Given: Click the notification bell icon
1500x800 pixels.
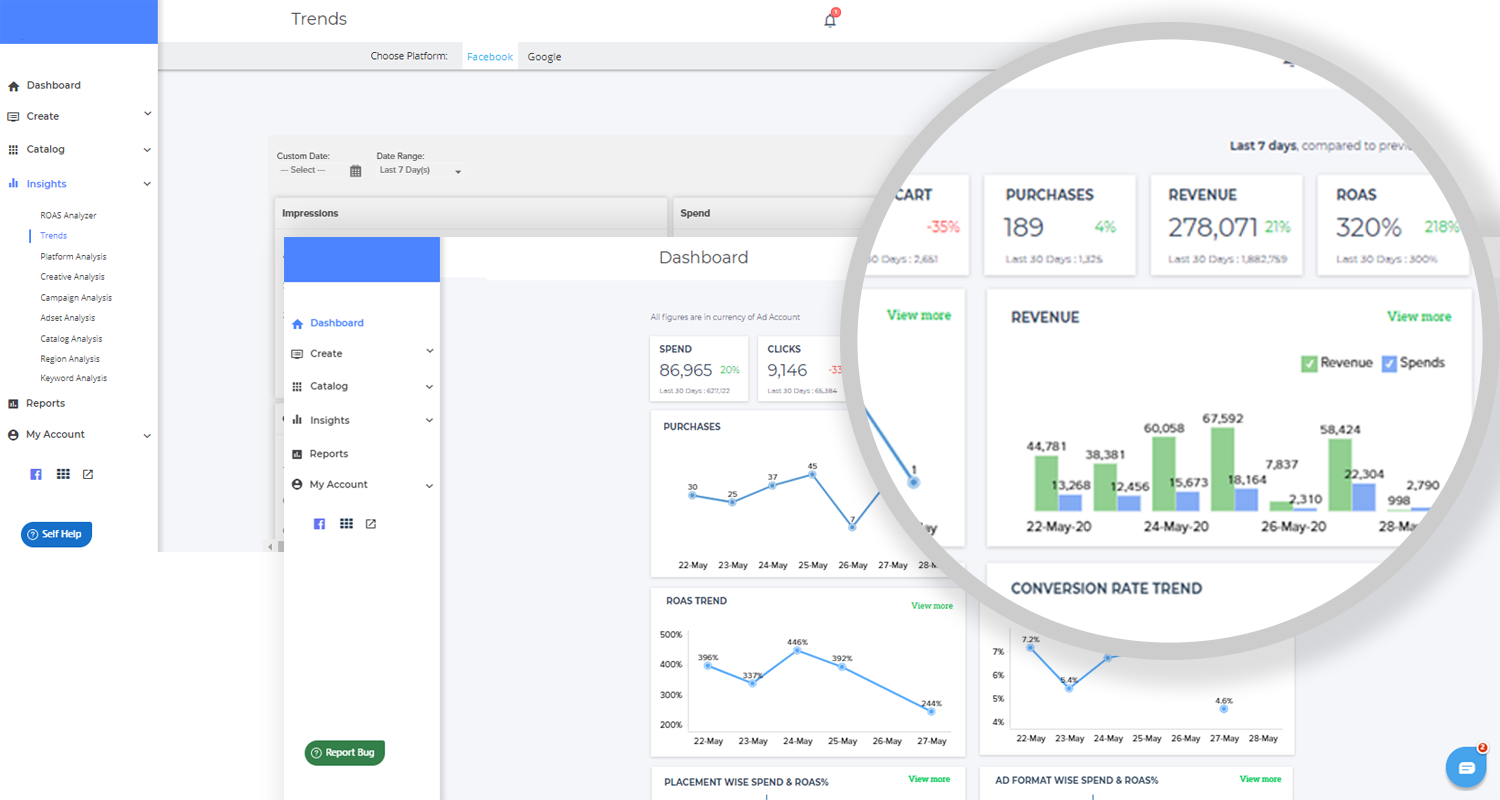Looking at the screenshot, I should point(830,20).
